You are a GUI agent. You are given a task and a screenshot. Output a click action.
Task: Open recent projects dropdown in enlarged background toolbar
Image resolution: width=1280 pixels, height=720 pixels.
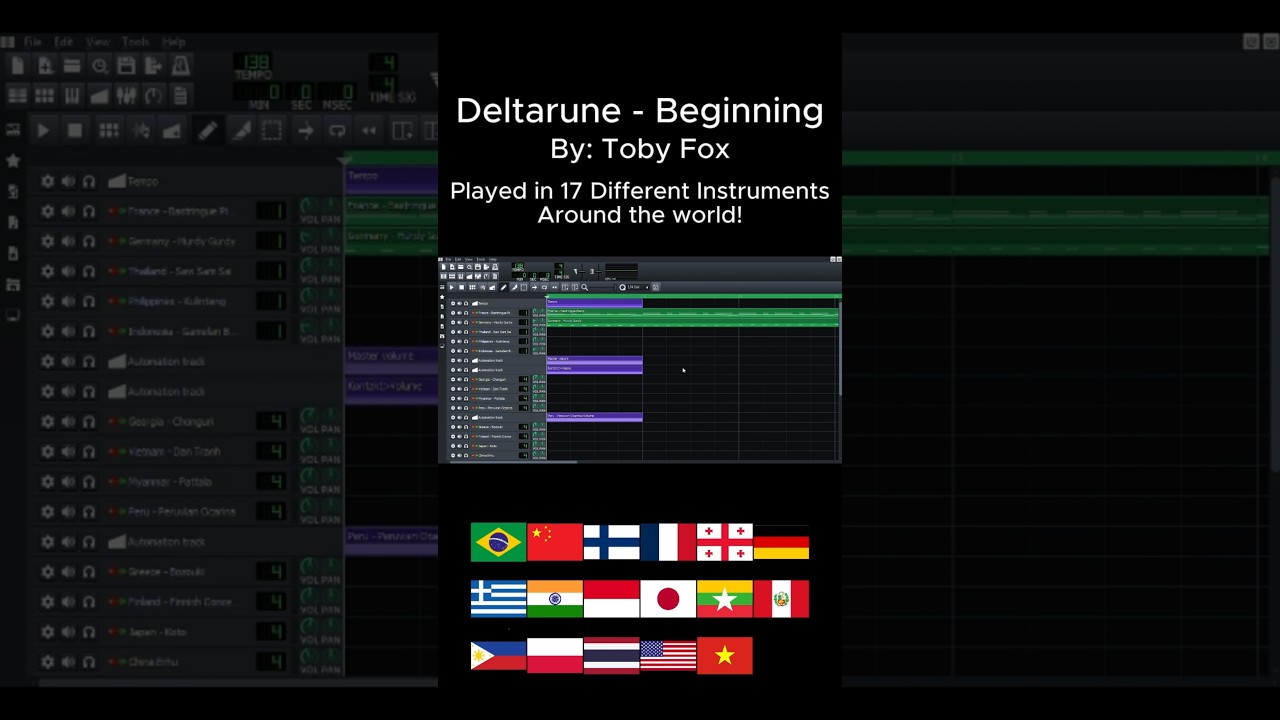click(x=99, y=66)
